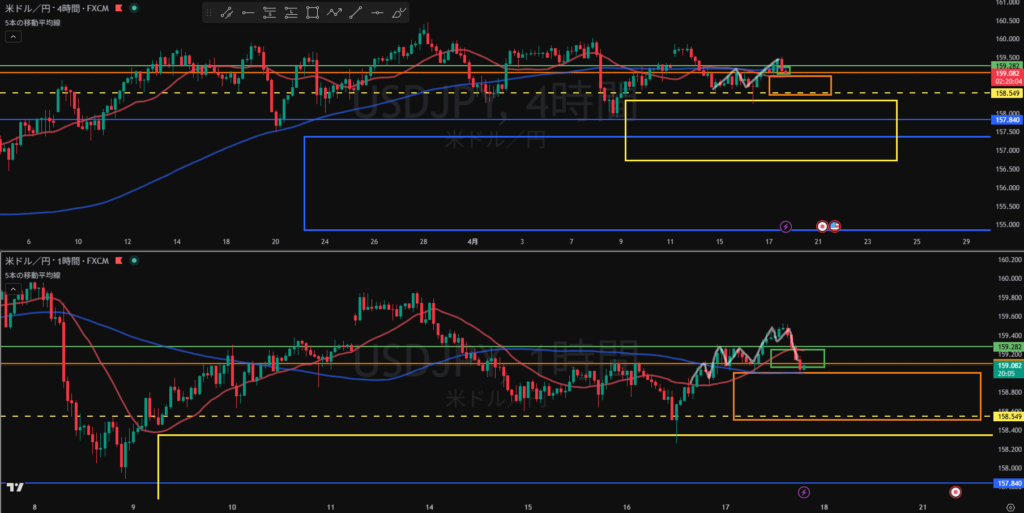Select the horizontal ray drawing tool

click(x=248, y=13)
